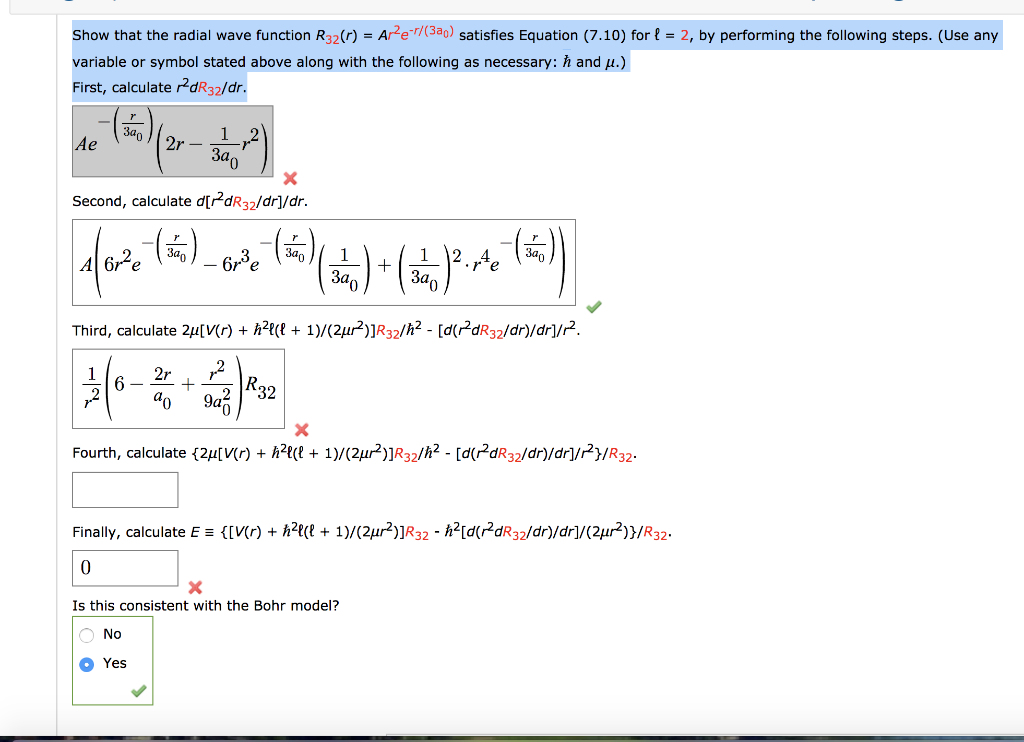This screenshot has height=742, width=1024.
Task: Click the blue bar at the top of the page
Action: tap(512, 4)
